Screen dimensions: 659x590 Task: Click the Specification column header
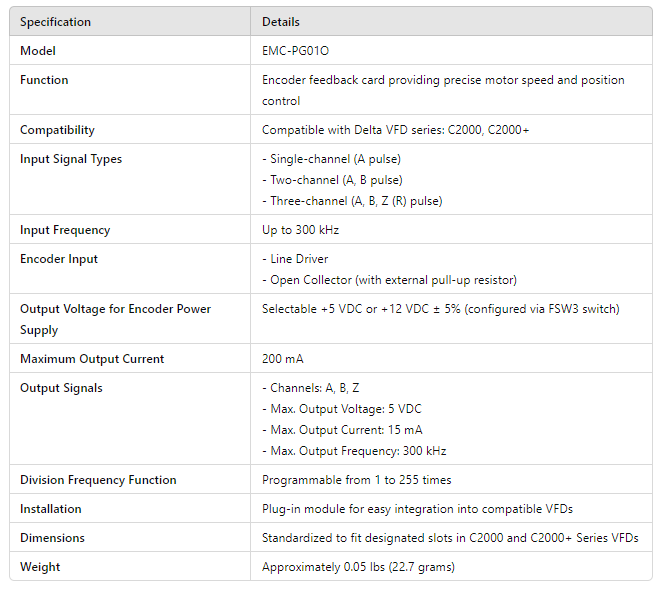click(55, 21)
